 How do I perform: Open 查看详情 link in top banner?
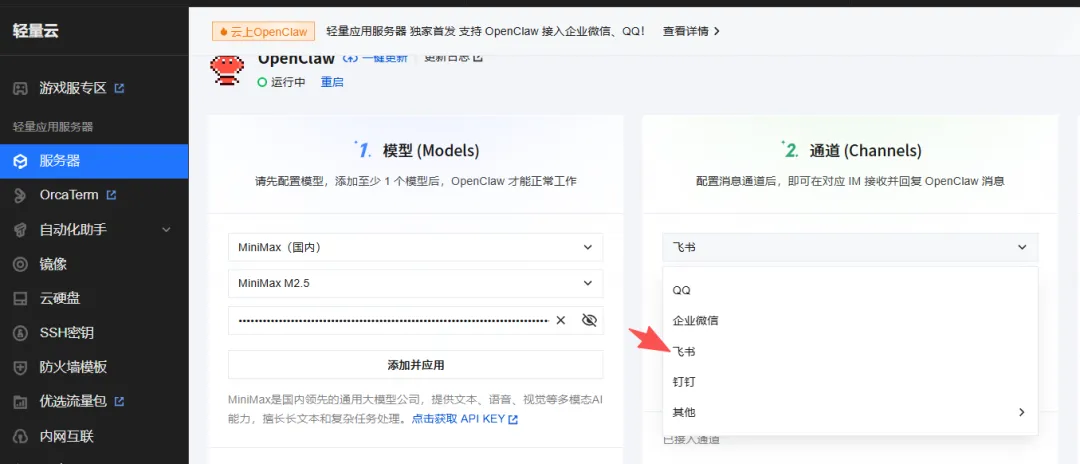(692, 31)
